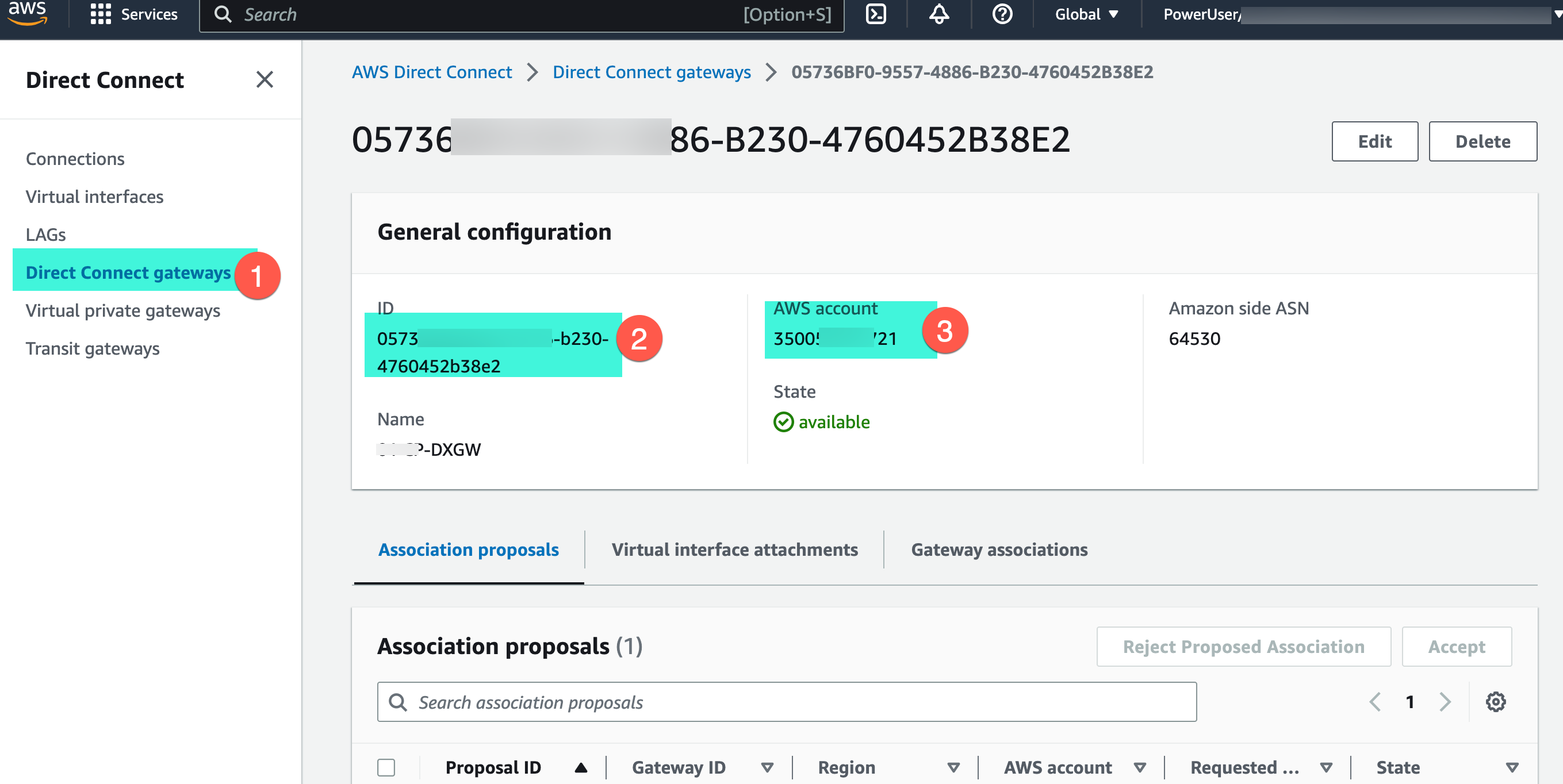Viewport: 1563px width, 784px height.
Task: Open table preferences gear icon
Action: (1495, 702)
